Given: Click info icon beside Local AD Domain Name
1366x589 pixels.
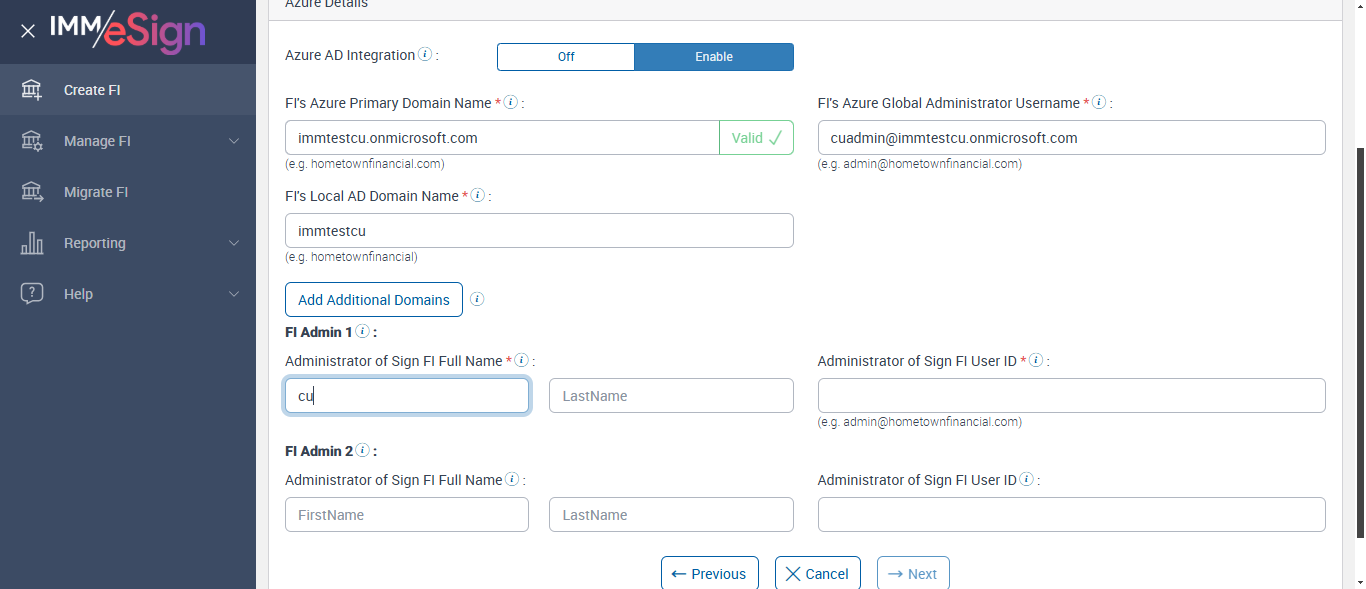Looking at the screenshot, I should pyautogui.click(x=478, y=196).
